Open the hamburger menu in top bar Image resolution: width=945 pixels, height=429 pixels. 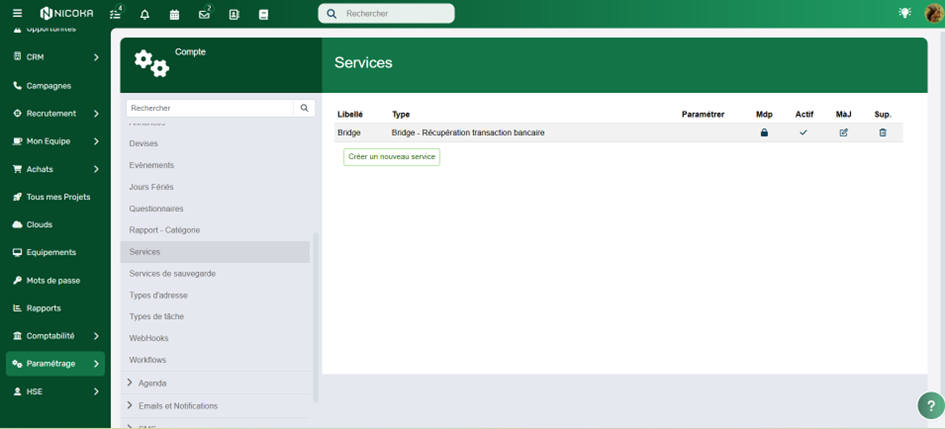[x=17, y=13]
